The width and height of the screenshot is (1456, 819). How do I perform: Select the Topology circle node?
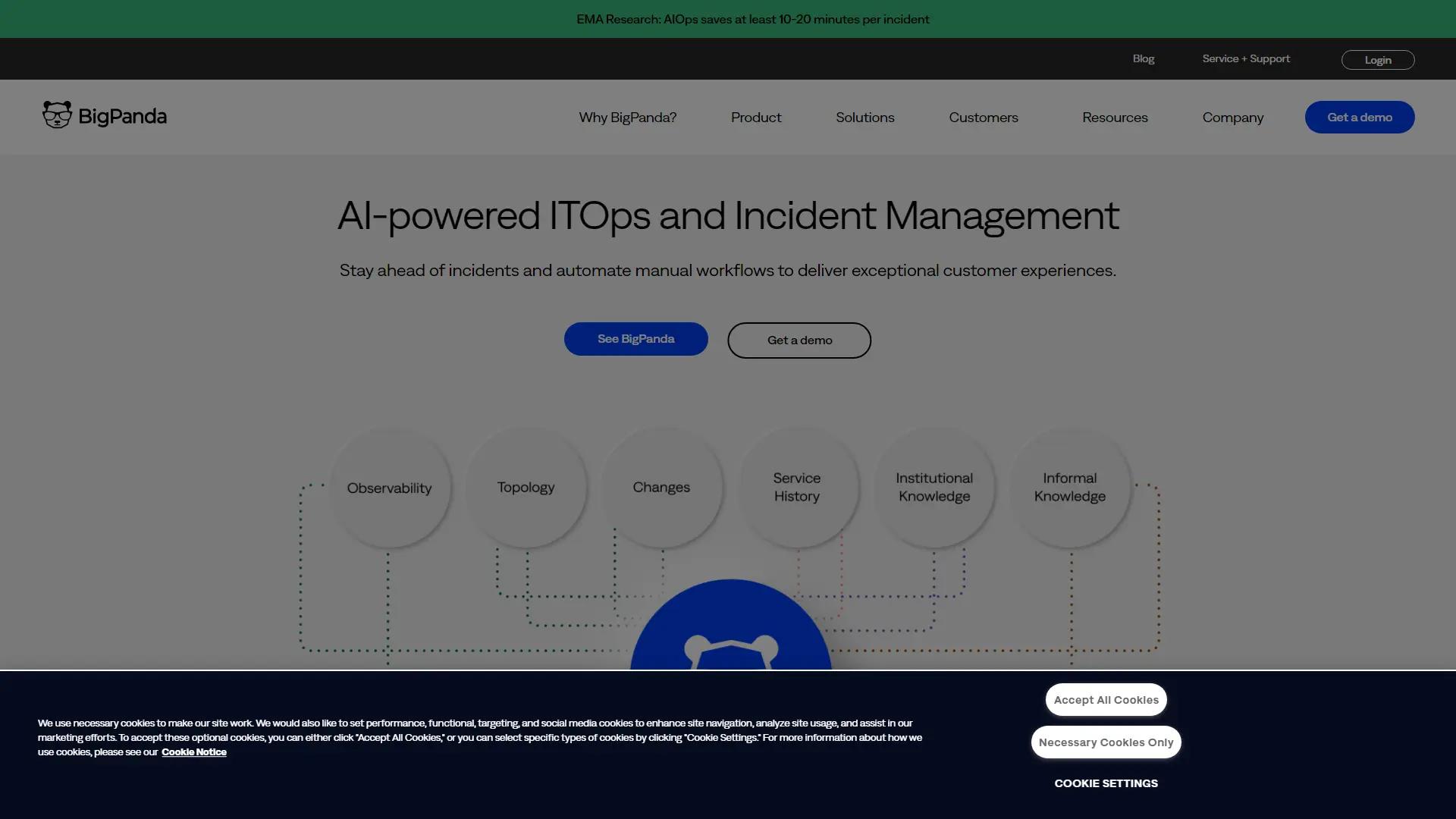pos(526,487)
